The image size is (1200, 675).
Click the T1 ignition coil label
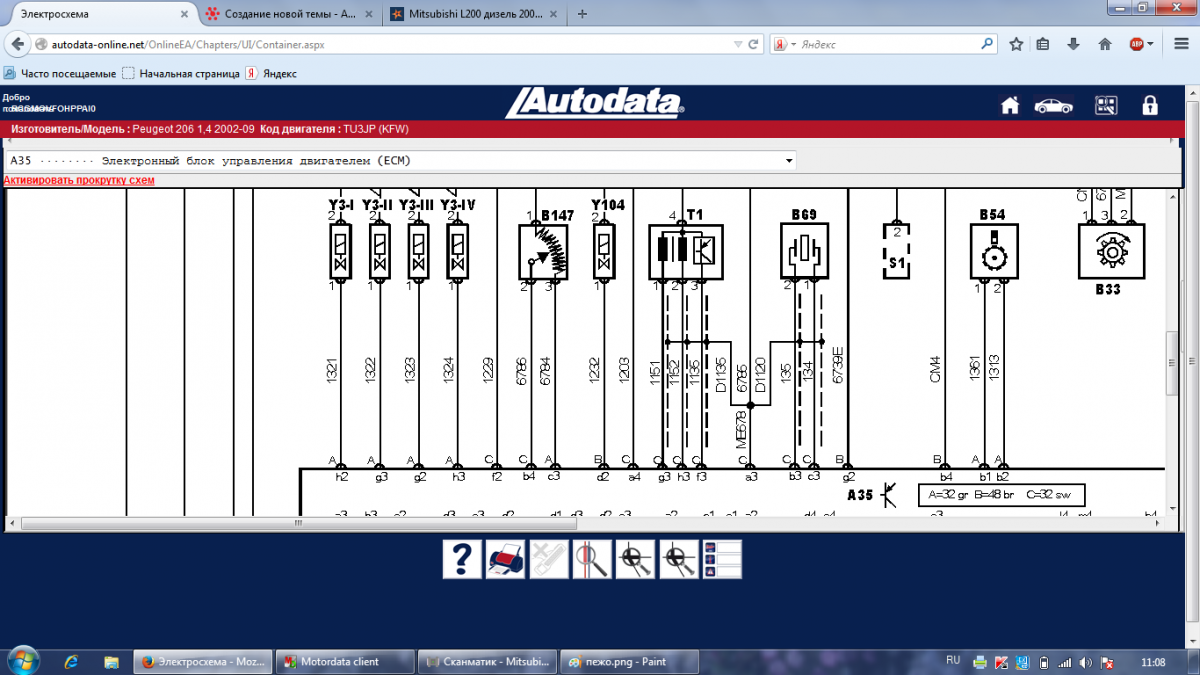pos(695,214)
